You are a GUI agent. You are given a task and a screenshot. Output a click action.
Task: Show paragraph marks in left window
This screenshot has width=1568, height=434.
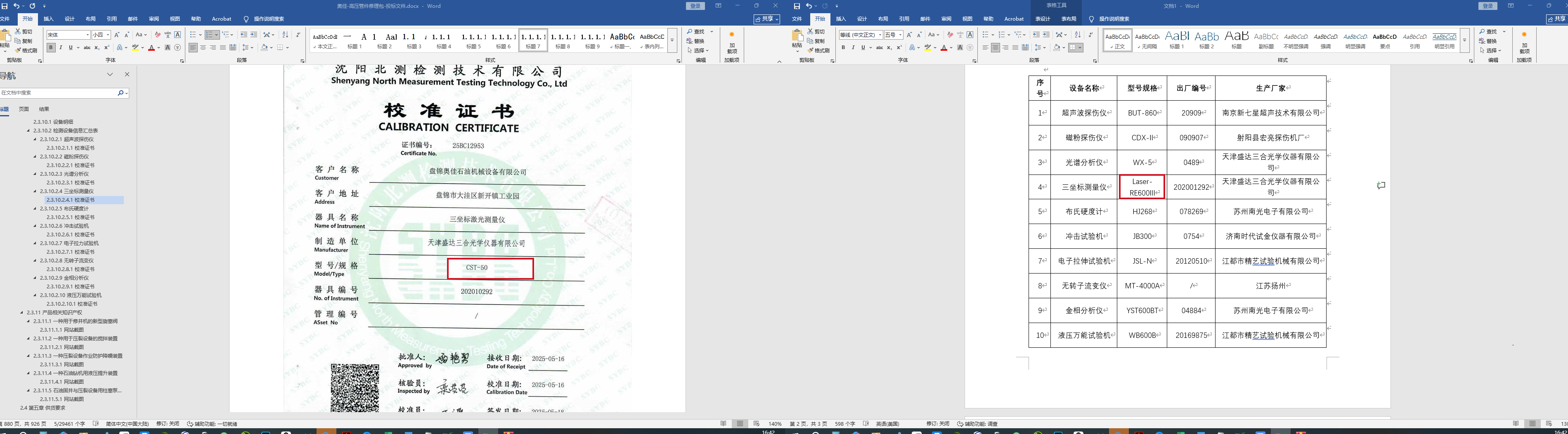(298, 35)
